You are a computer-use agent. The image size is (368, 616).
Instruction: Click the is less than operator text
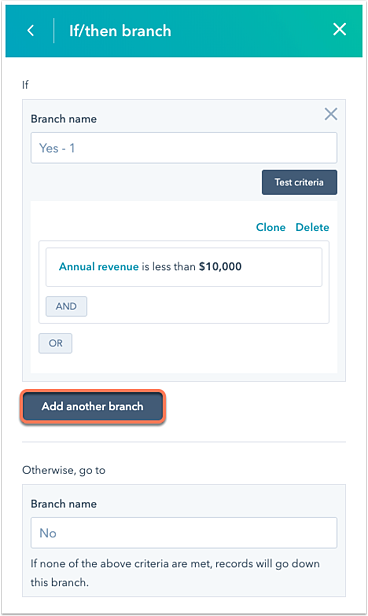169,267
